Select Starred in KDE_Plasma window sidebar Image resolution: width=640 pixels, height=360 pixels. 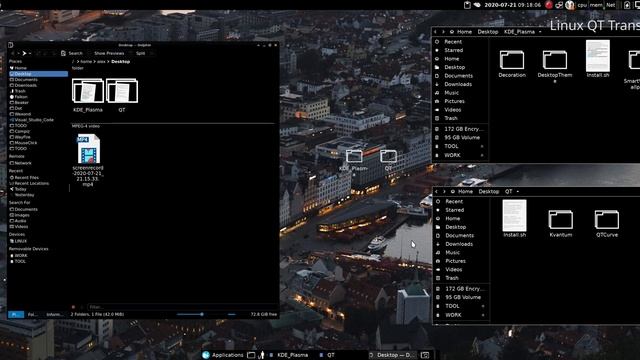click(453, 50)
